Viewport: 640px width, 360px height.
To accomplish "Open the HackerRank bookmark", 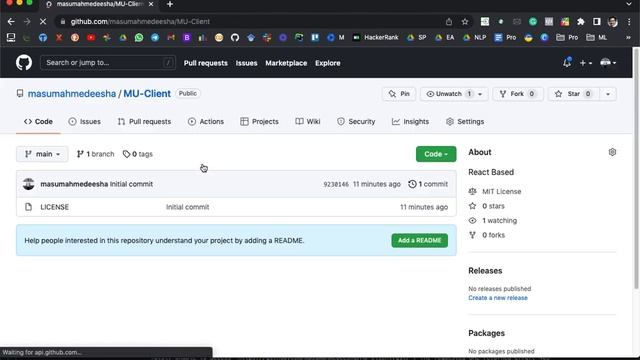I will click(376, 38).
